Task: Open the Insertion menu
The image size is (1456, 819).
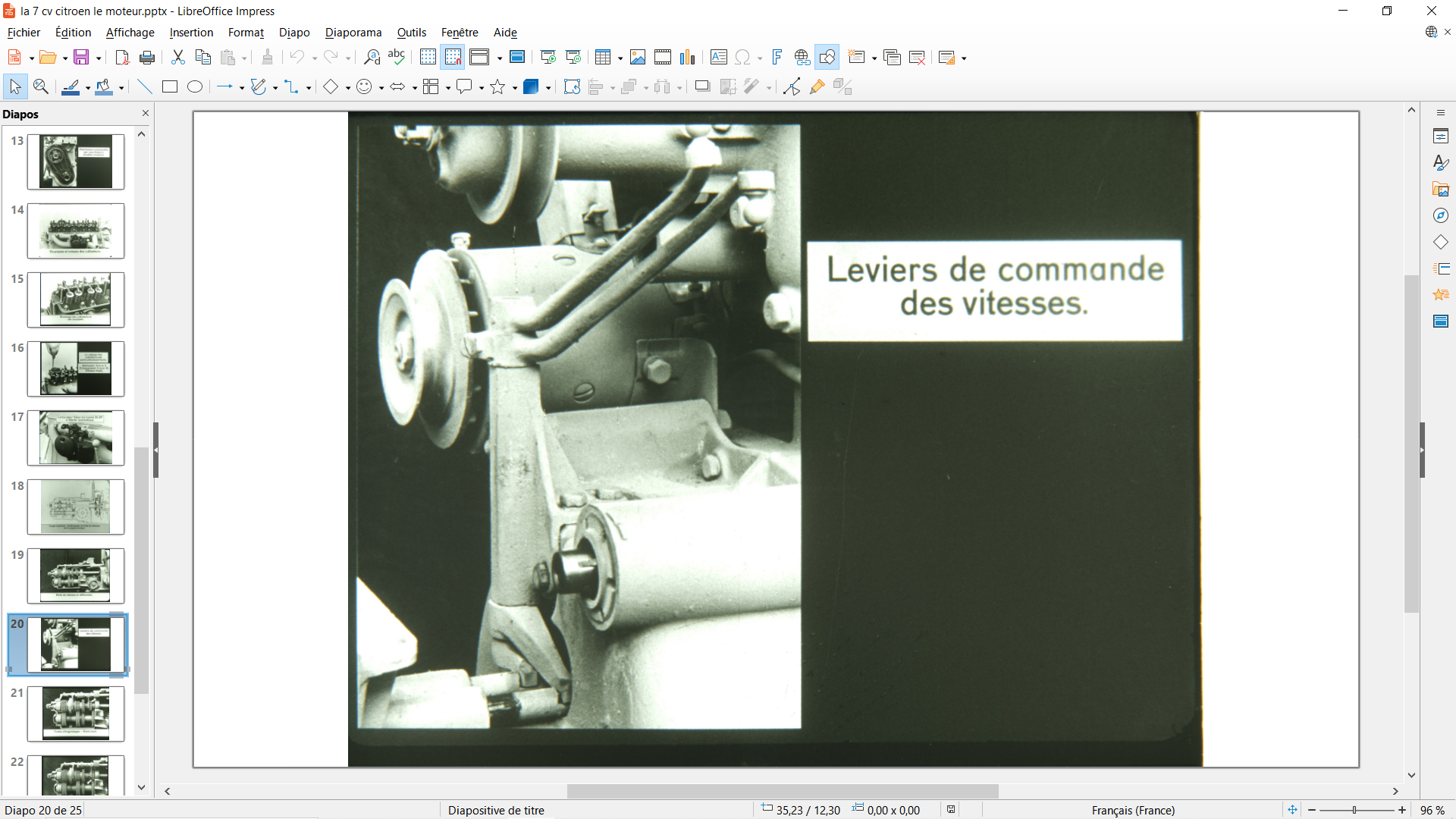Action: tap(191, 33)
